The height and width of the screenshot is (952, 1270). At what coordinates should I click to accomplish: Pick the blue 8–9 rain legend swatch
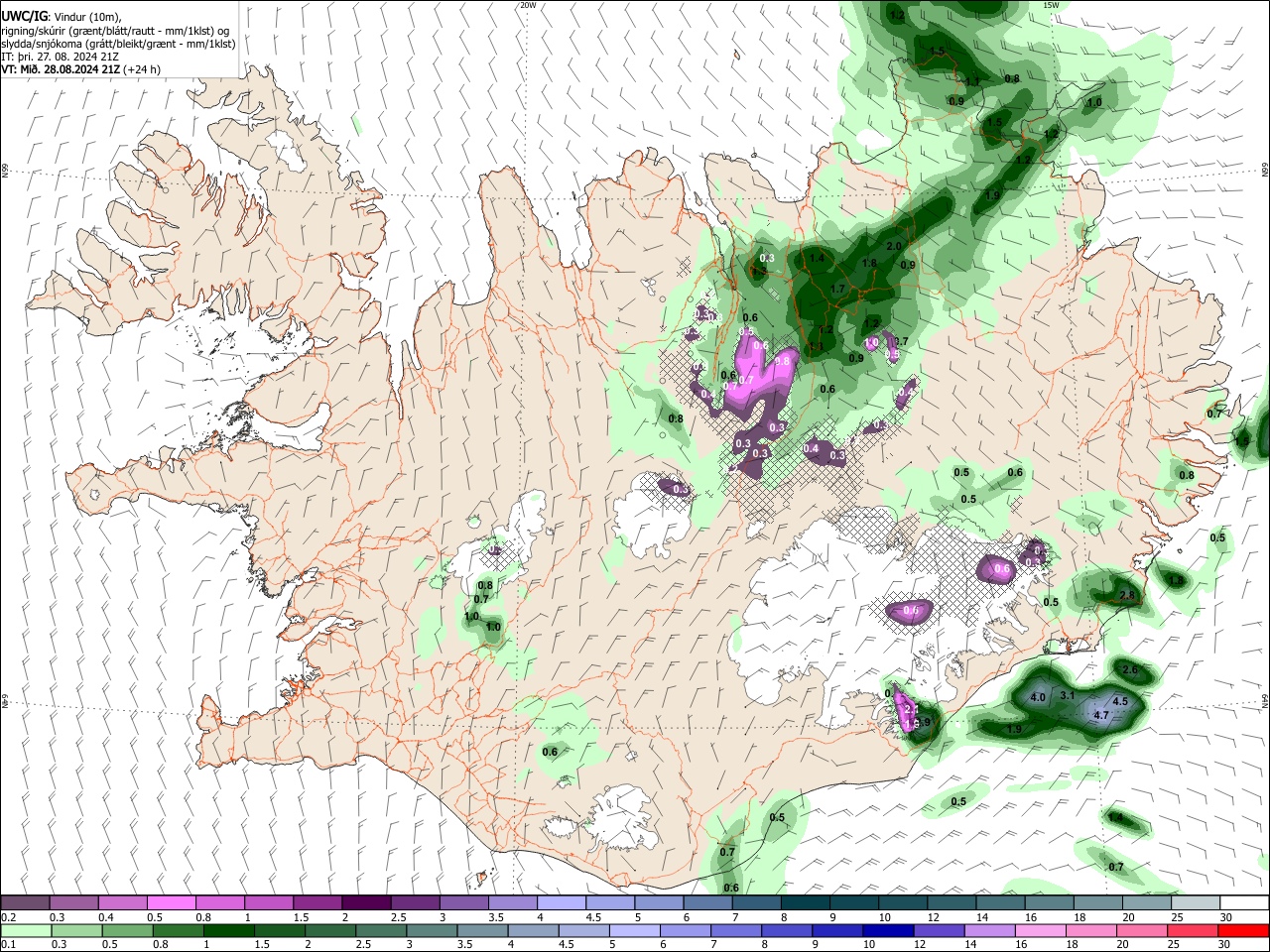(x=788, y=930)
